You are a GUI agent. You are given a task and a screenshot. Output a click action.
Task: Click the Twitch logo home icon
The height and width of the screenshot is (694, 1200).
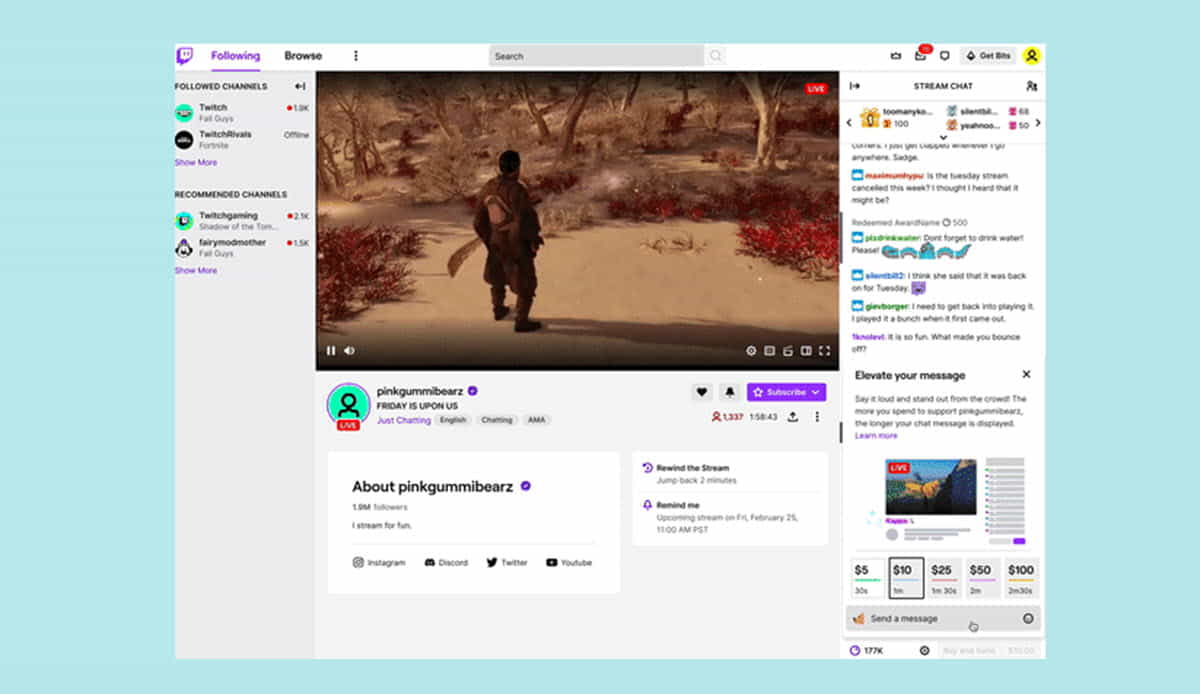coord(185,56)
